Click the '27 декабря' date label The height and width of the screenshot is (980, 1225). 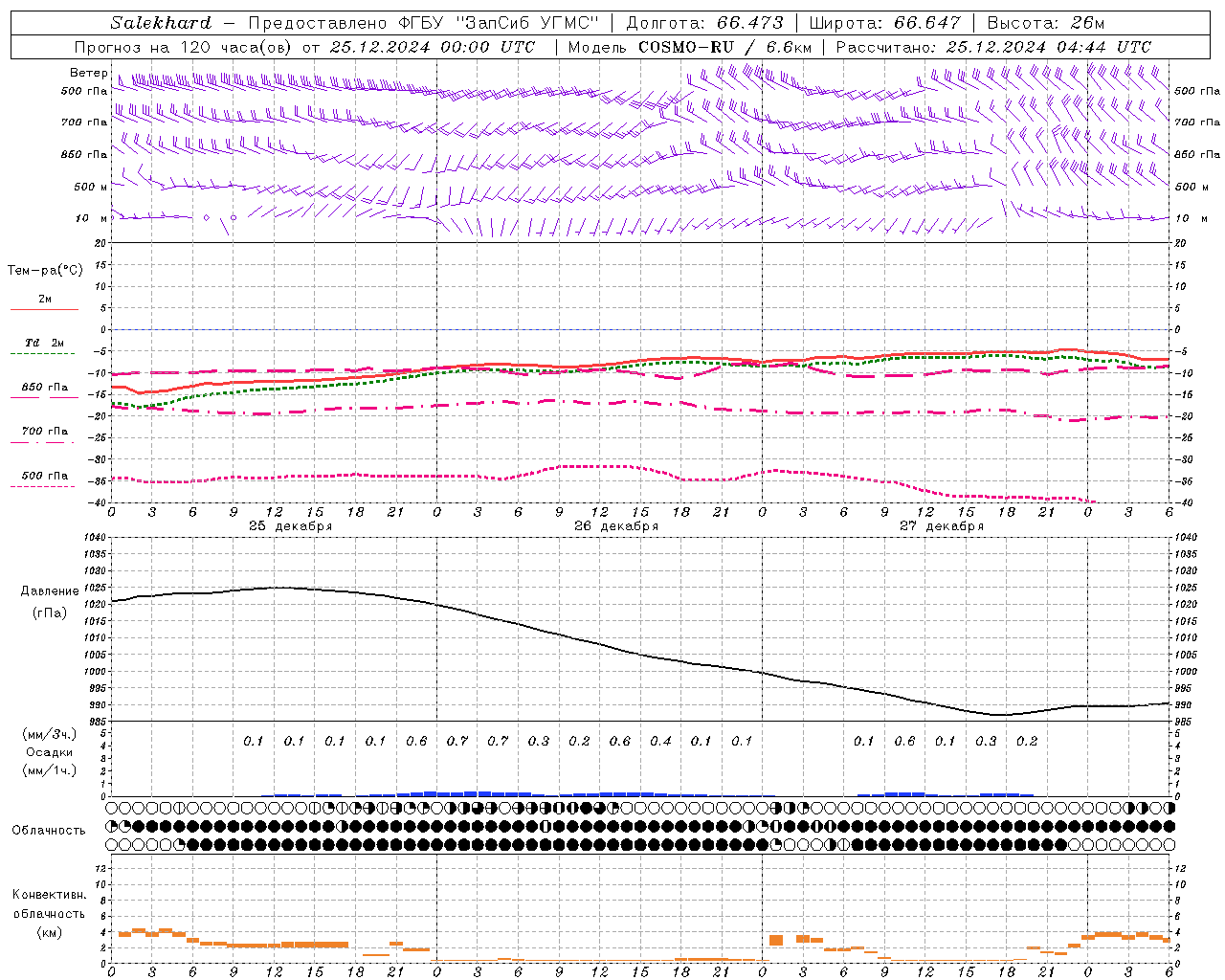[x=941, y=526]
